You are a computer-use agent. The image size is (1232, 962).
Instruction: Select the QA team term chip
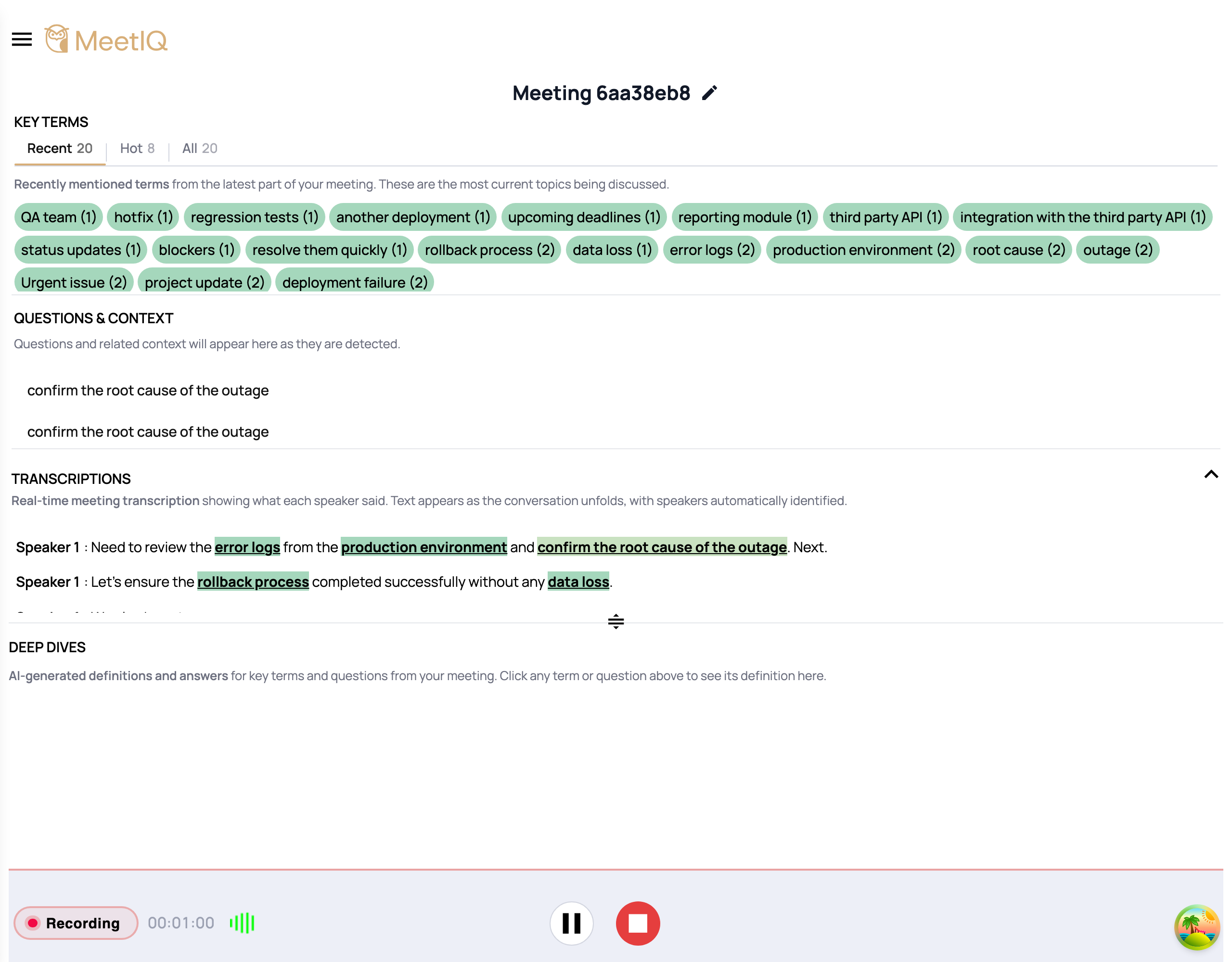click(x=59, y=217)
